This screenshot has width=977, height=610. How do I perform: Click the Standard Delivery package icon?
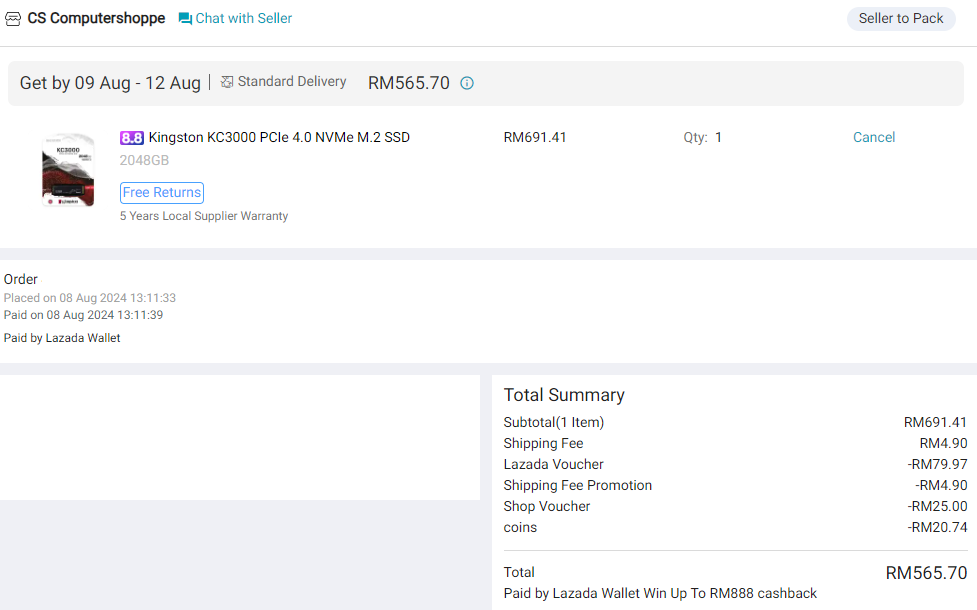click(227, 82)
